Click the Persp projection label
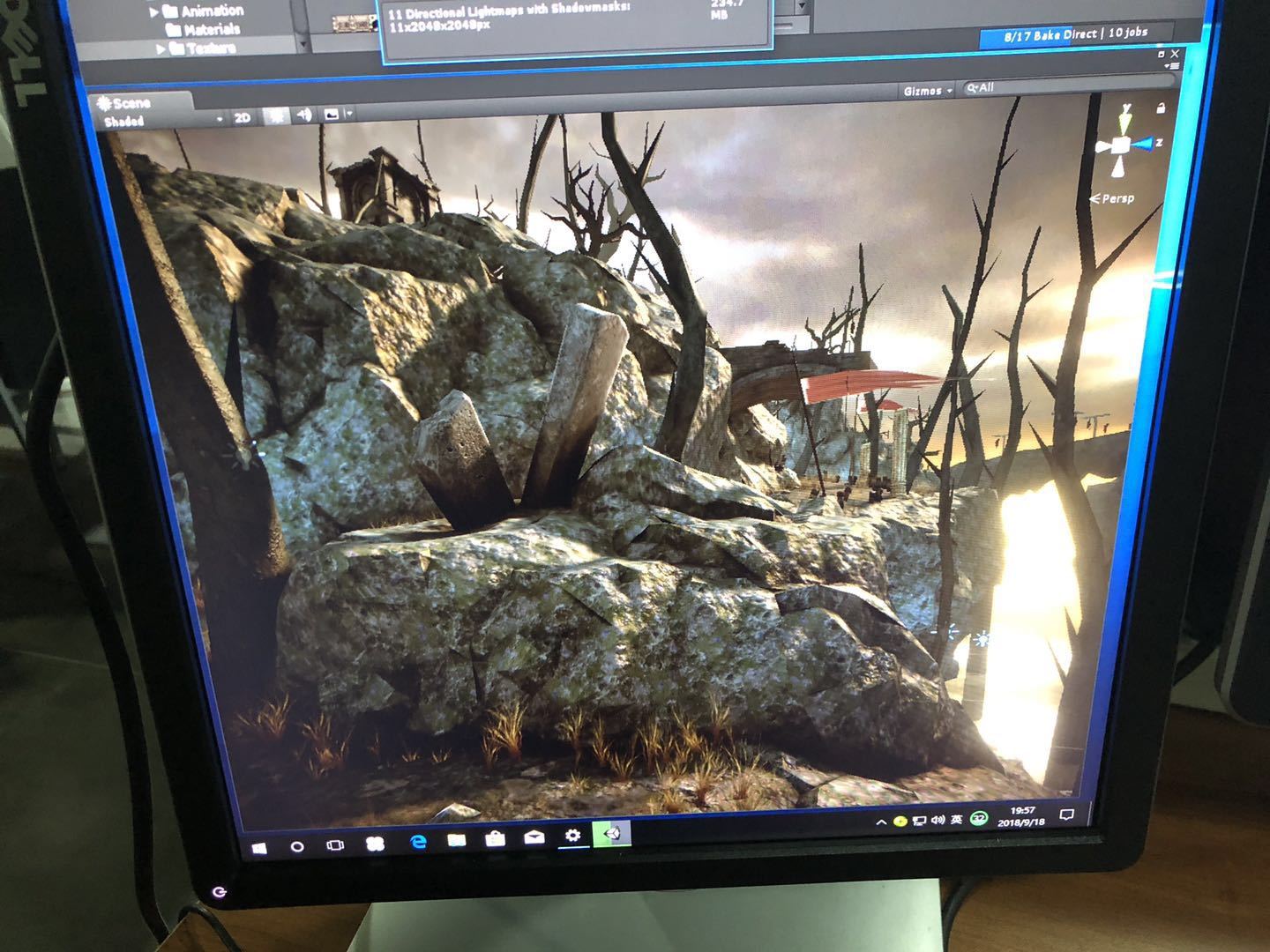 (x=1112, y=198)
